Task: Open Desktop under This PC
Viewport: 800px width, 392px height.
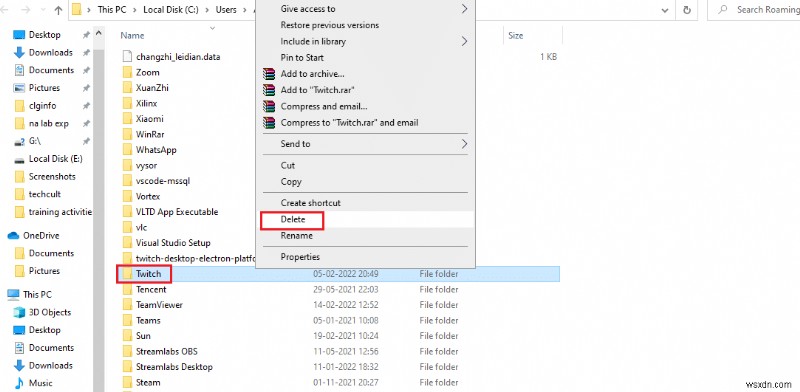Action: (x=44, y=330)
